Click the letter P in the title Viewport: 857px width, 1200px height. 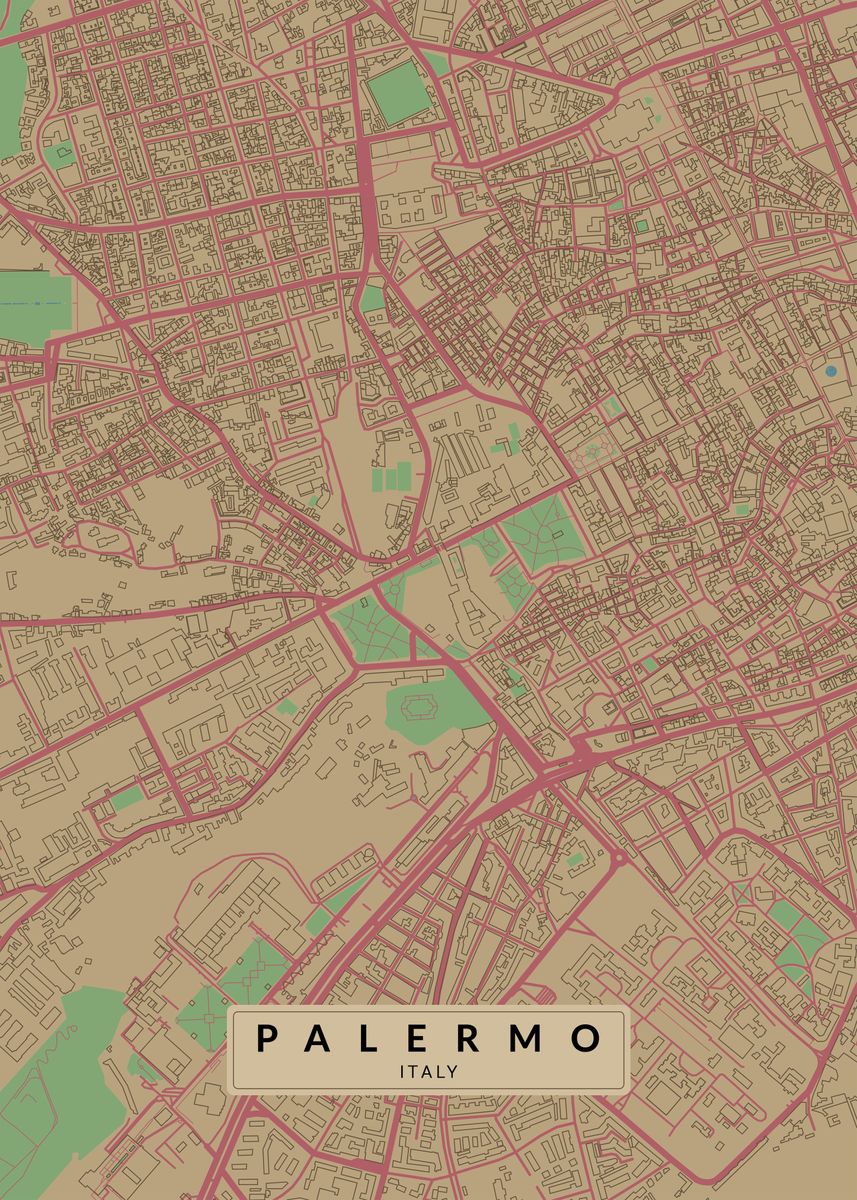[266, 1038]
